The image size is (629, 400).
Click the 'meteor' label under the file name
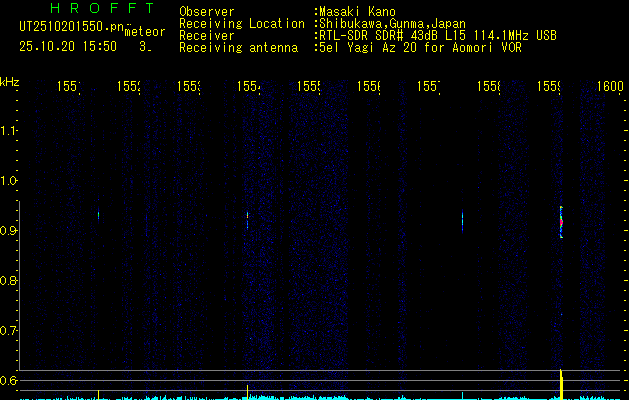coord(145,32)
